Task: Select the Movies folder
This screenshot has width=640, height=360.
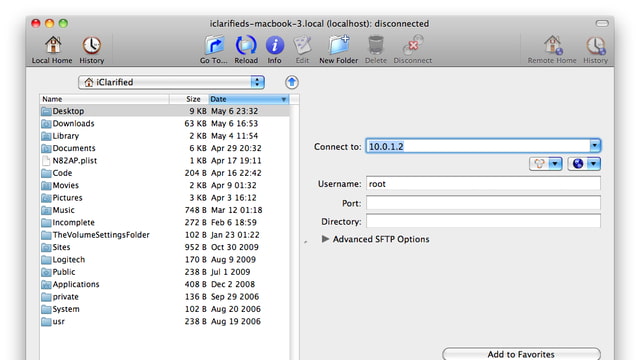Action: point(164,185)
